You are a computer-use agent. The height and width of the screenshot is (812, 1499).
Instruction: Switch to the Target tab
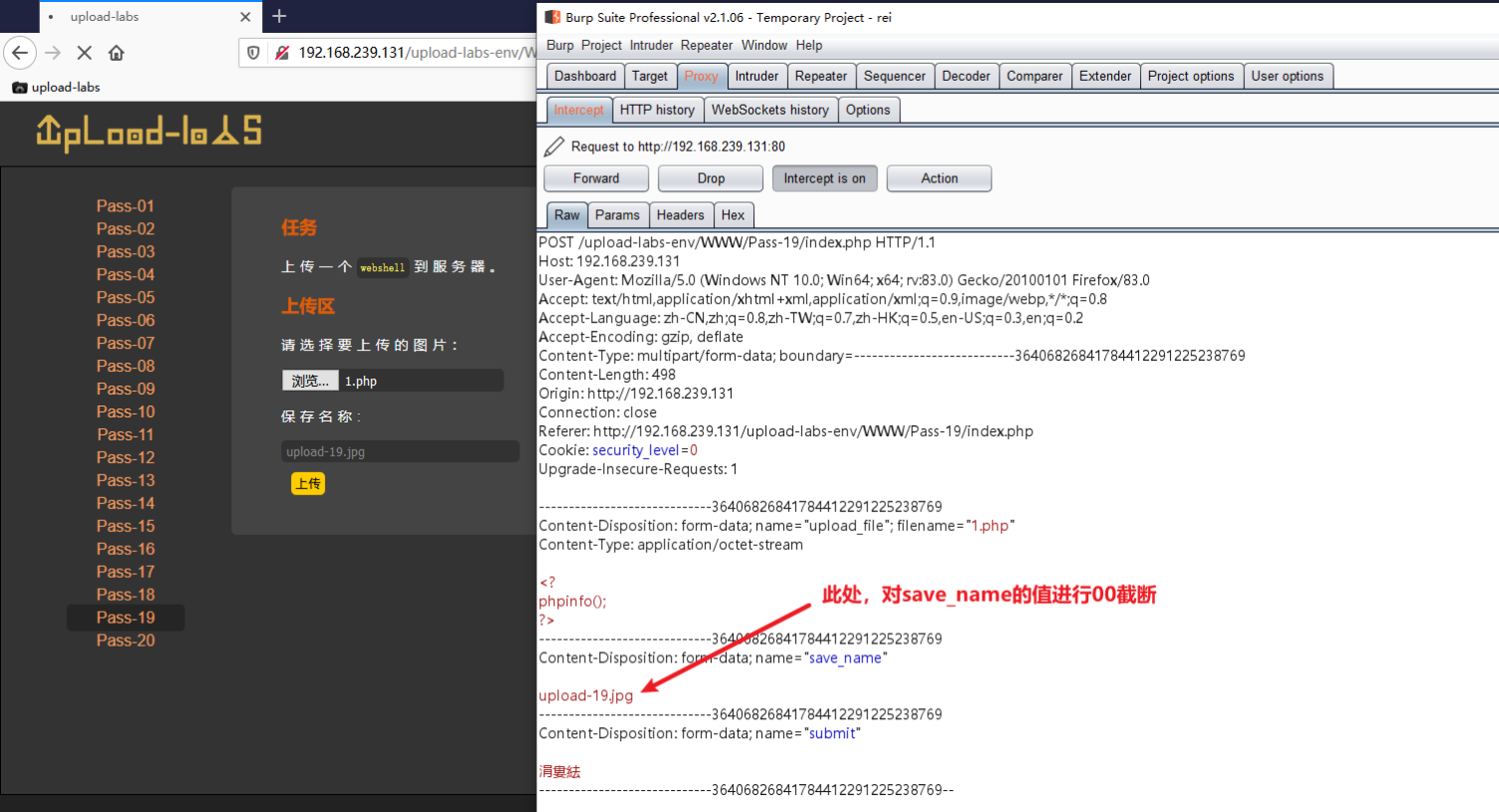tap(650, 76)
